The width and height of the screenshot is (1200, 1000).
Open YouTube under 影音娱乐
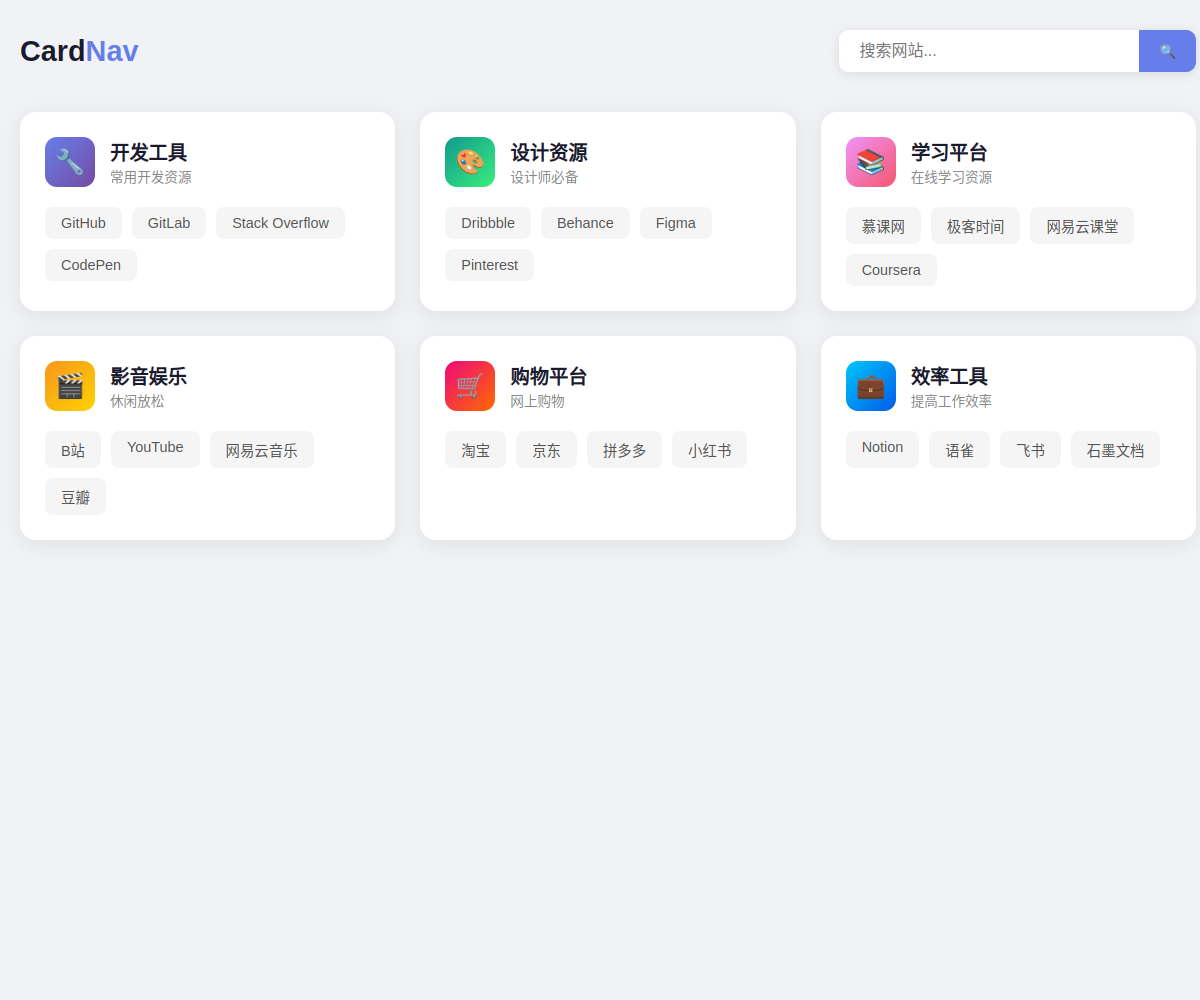pyautogui.click(x=155, y=449)
